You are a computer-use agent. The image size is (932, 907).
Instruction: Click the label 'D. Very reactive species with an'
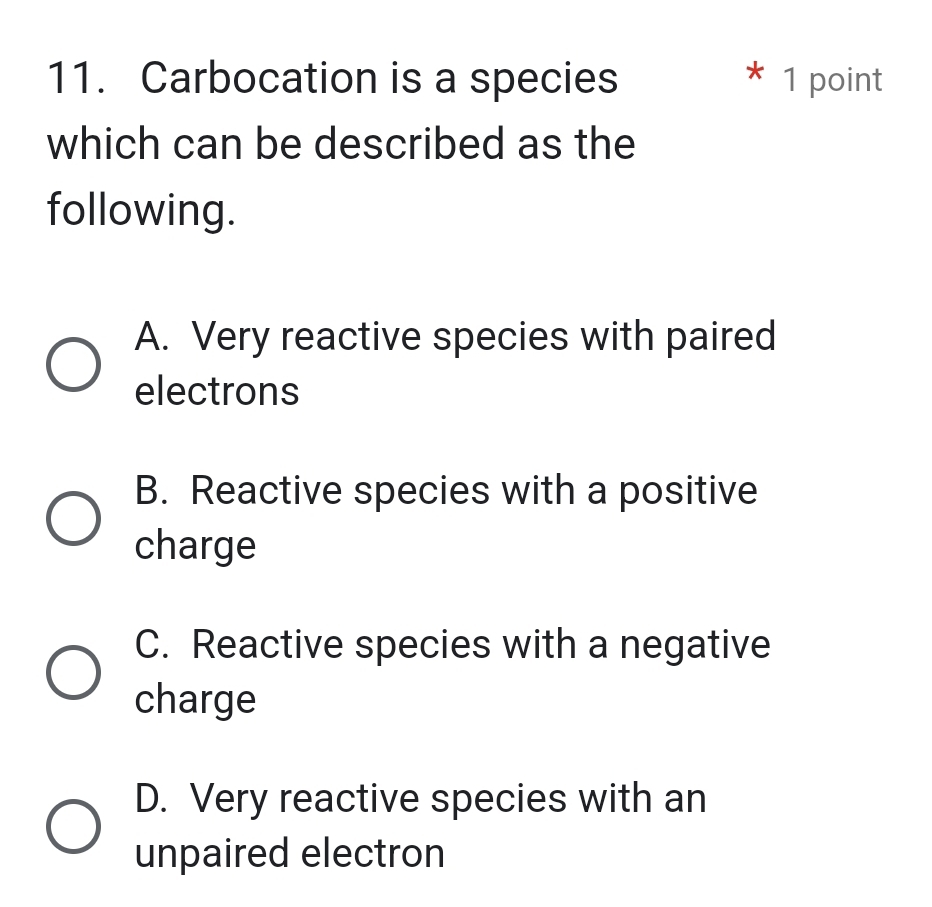pos(420,799)
